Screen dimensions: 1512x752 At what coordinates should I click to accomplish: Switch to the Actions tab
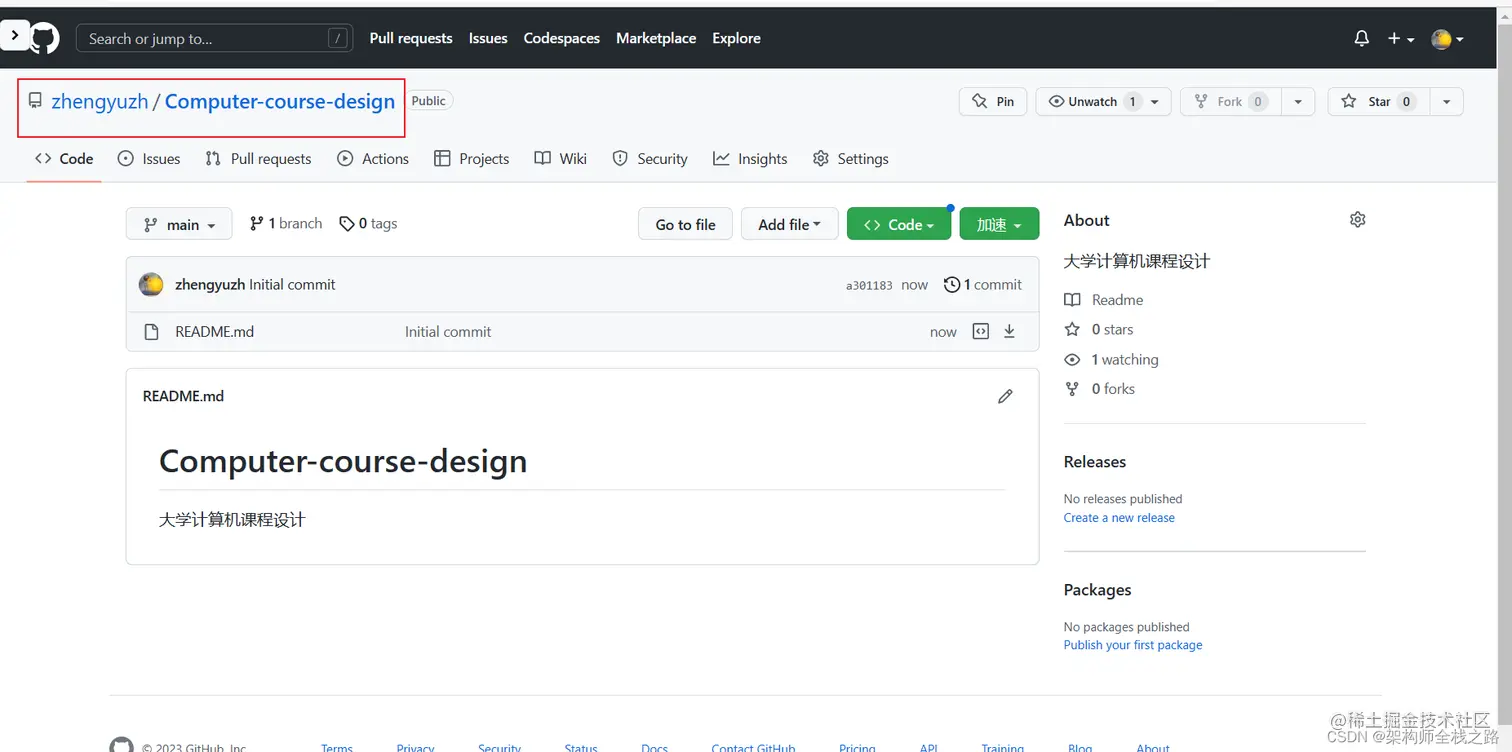(373, 158)
